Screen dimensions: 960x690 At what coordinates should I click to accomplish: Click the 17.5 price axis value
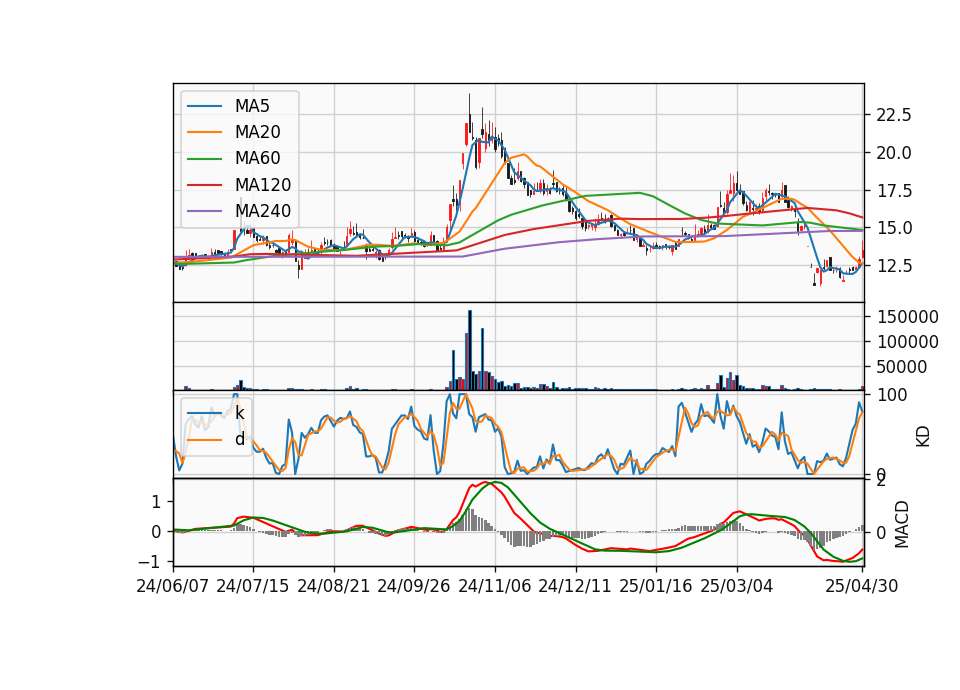pyautogui.click(x=894, y=191)
